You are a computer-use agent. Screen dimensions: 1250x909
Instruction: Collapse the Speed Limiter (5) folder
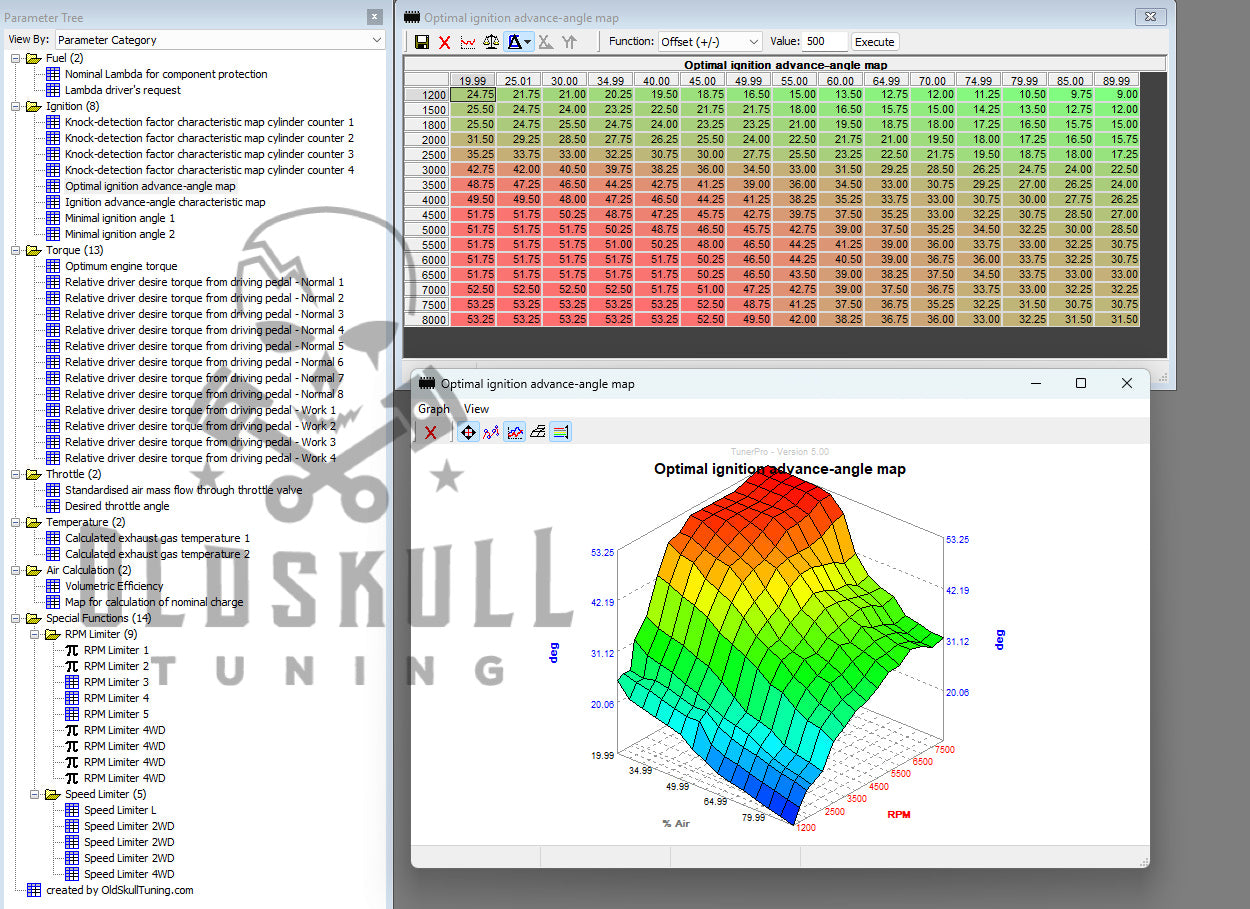(x=35, y=794)
